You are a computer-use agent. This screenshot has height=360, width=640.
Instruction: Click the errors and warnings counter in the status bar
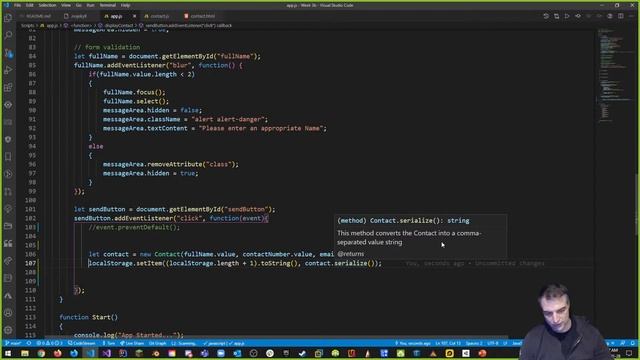click(49, 343)
